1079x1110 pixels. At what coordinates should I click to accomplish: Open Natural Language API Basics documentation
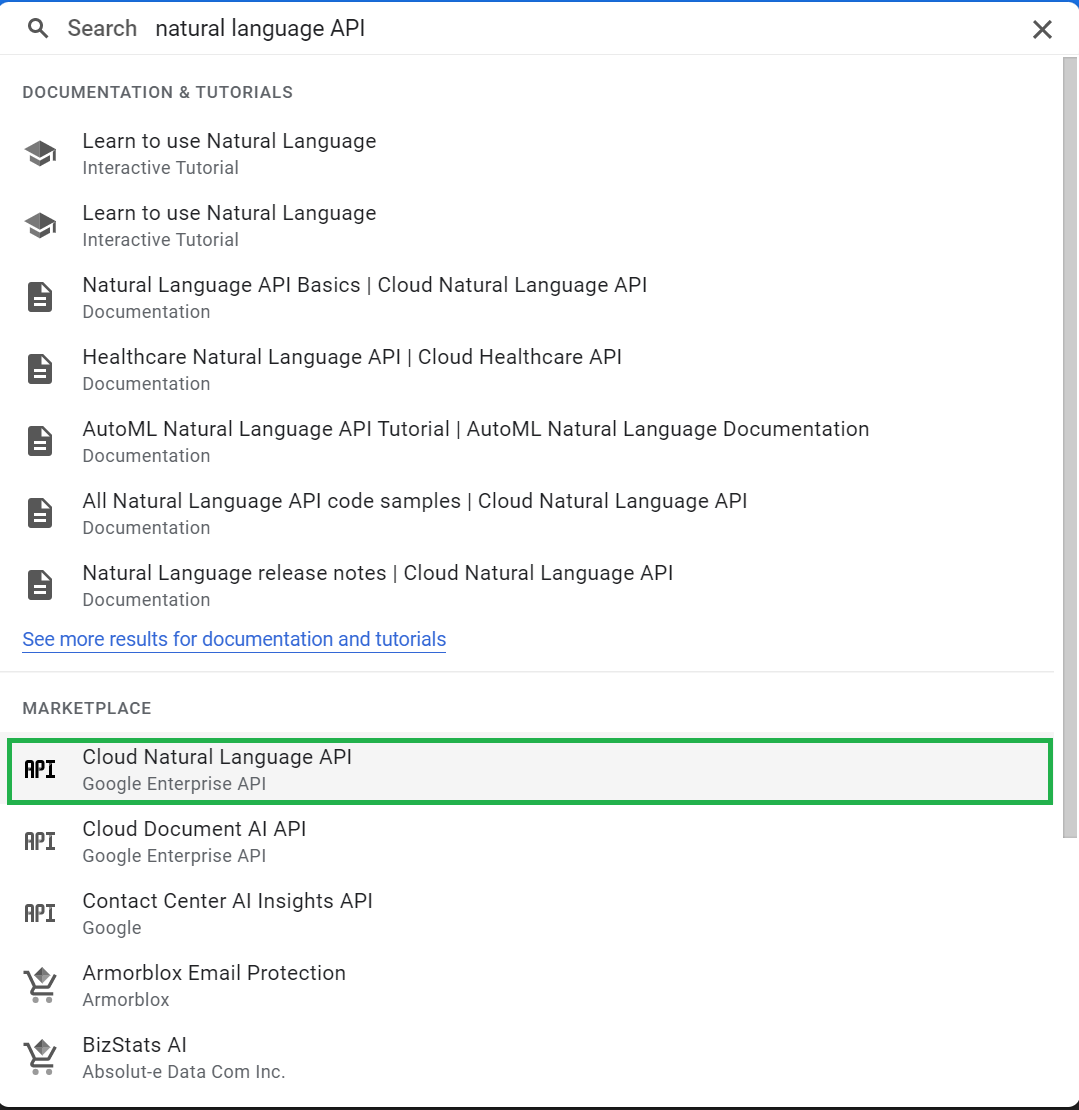[x=527, y=297]
